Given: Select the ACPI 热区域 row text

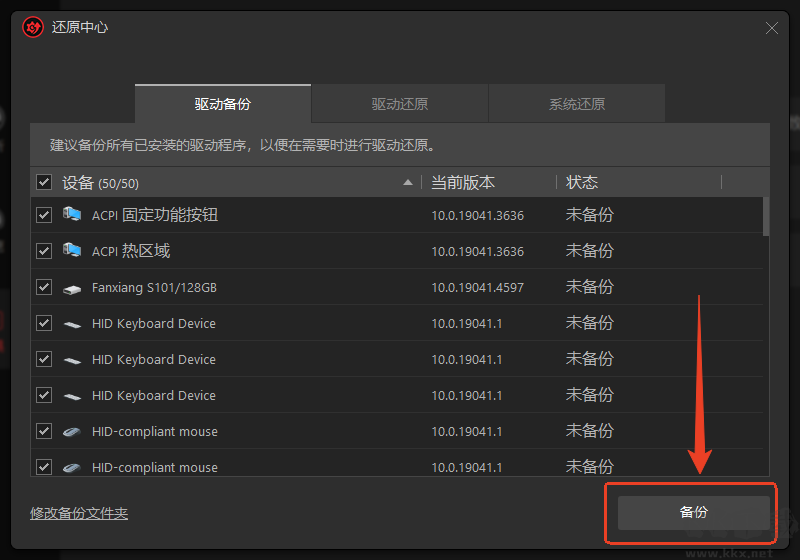Looking at the screenshot, I should (131, 251).
